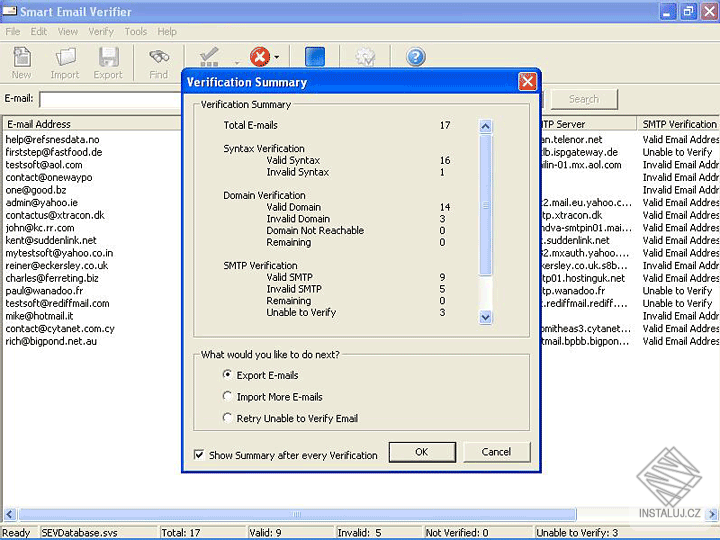Click horizontal scrollbar right arrow

pyautogui.click(x=712, y=514)
